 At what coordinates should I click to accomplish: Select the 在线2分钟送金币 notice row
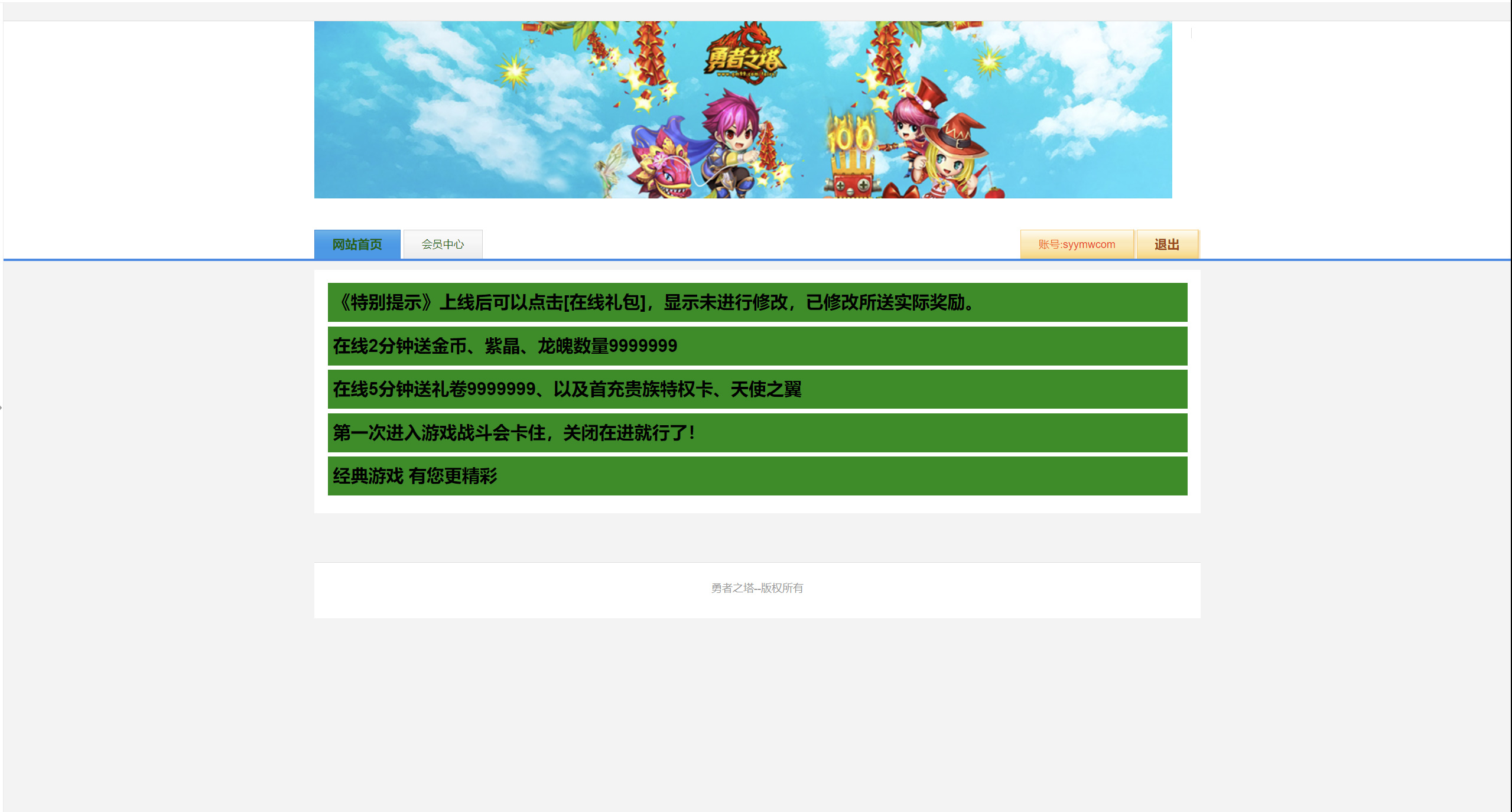(x=757, y=346)
